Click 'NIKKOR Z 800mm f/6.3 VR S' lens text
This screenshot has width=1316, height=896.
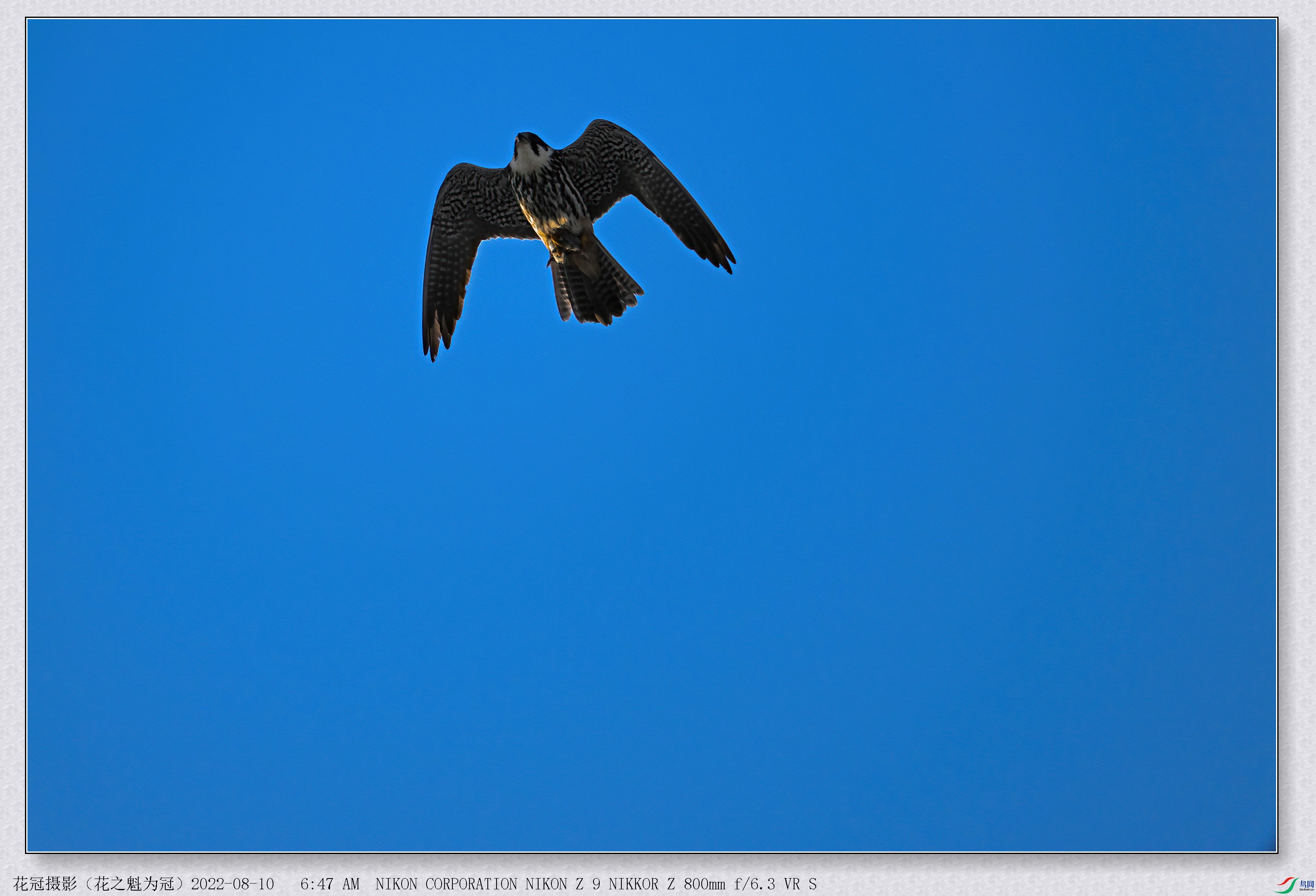713,884
